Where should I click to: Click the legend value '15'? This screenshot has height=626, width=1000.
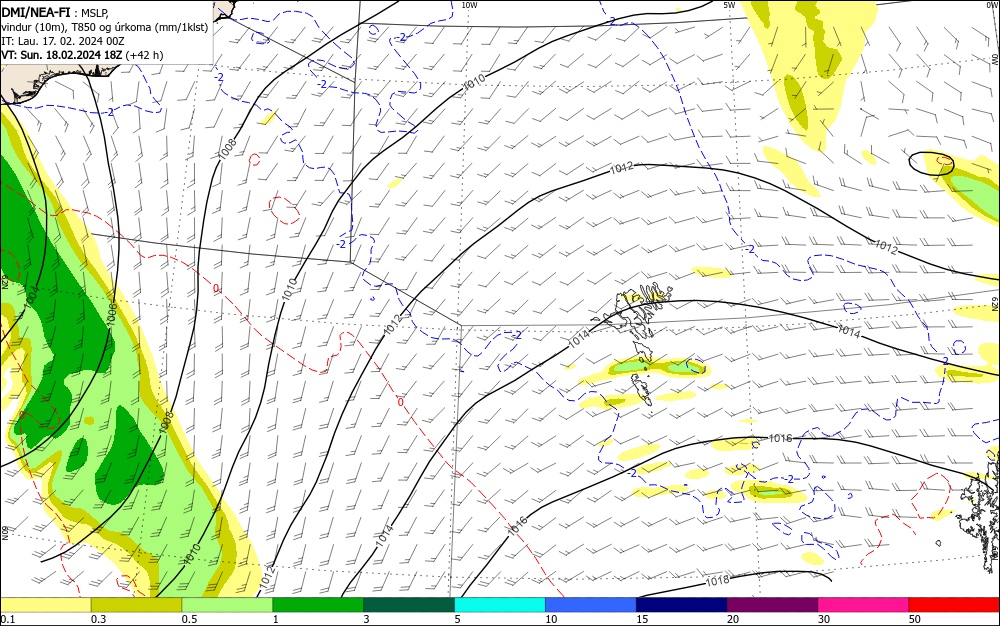click(x=642, y=619)
